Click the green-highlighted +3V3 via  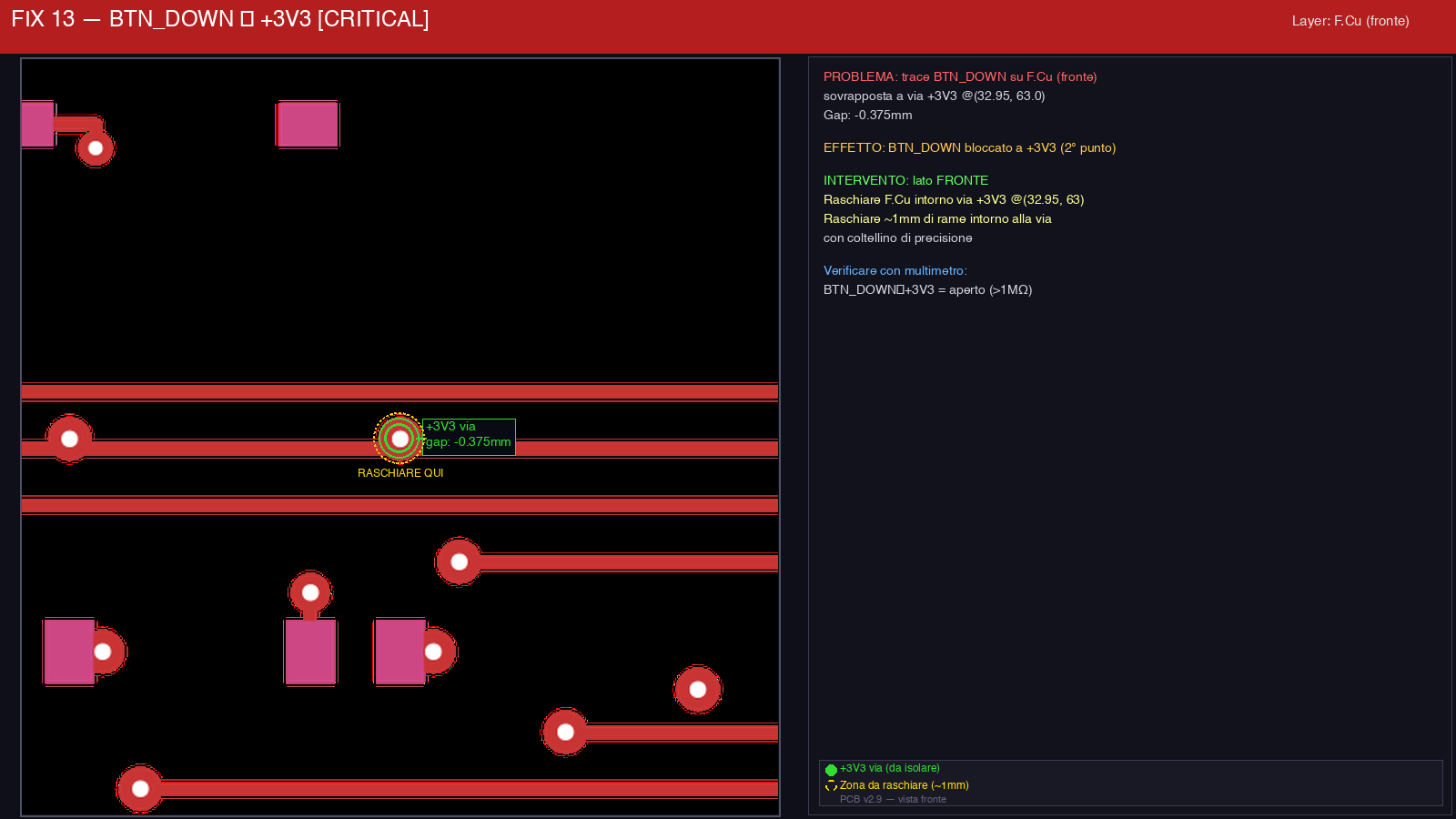coord(399,439)
